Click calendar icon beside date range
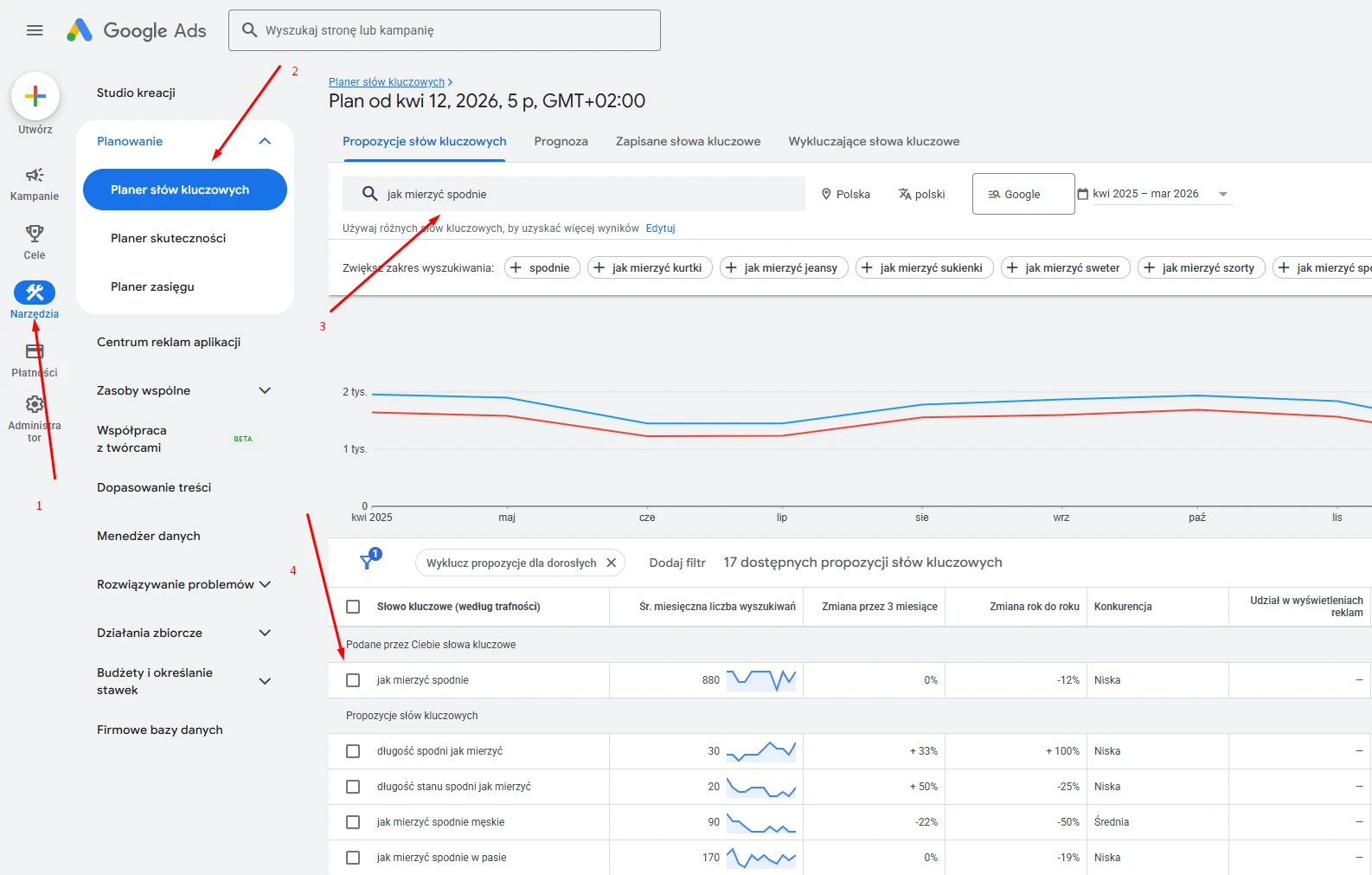The height and width of the screenshot is (875, 1372). tap(1082, 194)
